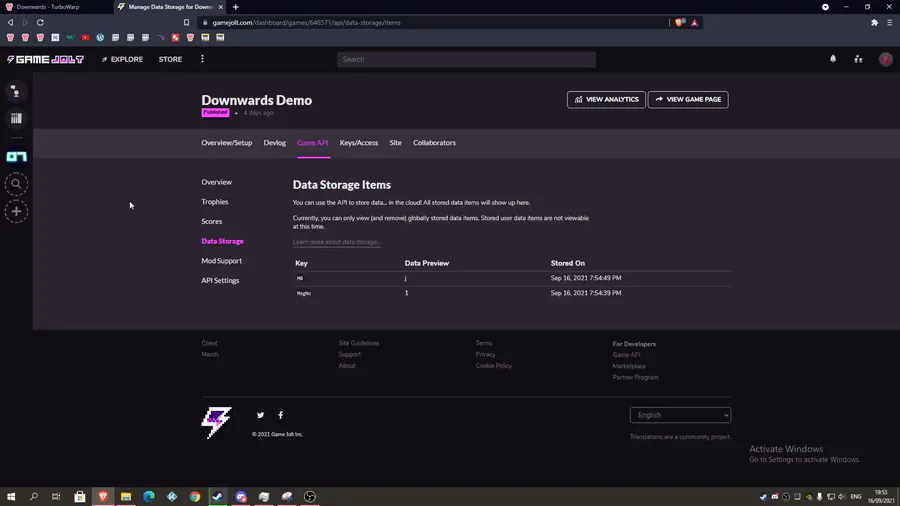Open API Settings in side menu
900x506 pixels.
click(x=220, y=281)
